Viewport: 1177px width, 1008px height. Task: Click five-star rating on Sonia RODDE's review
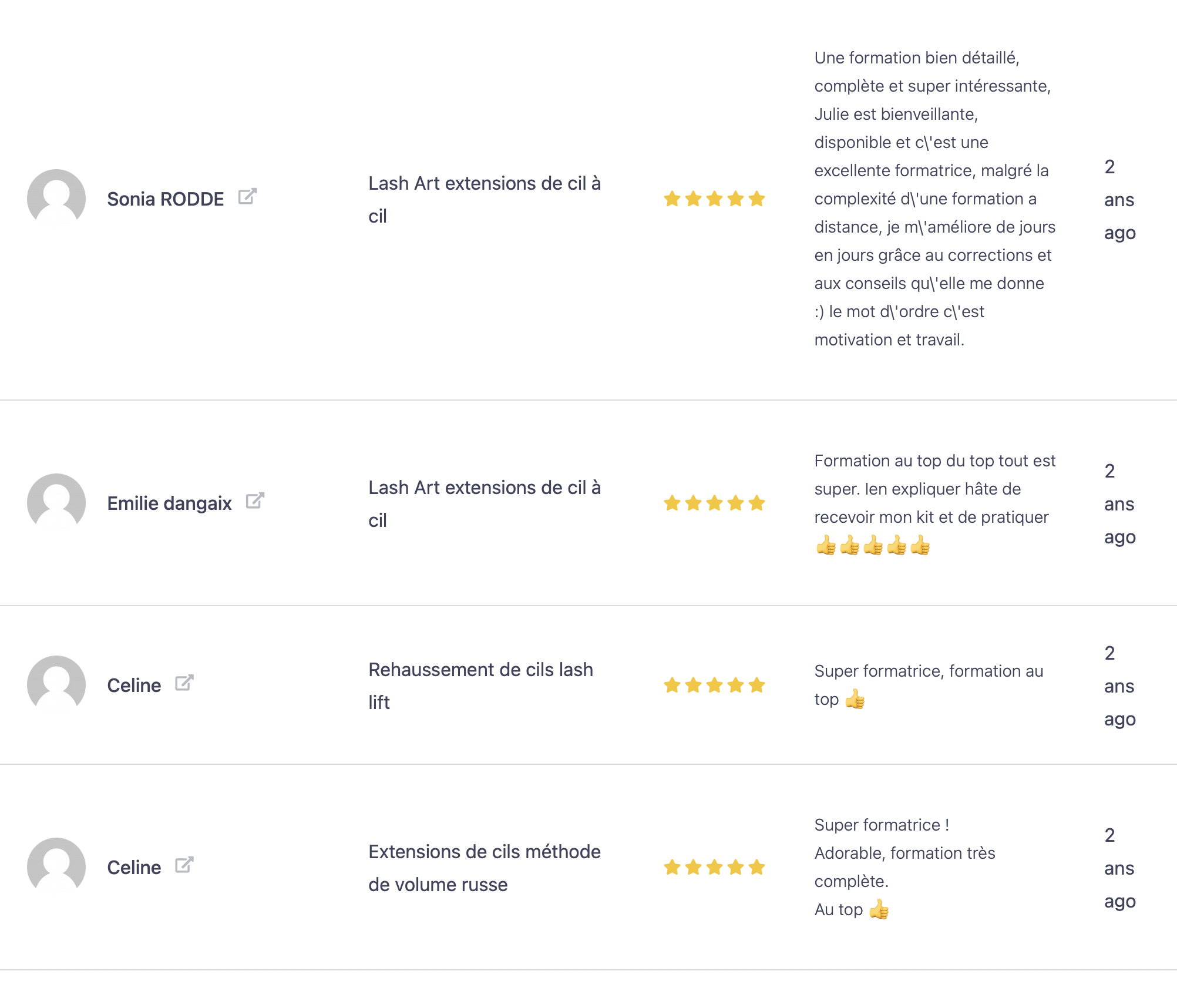pyautogui.click(x=714, y=199)
